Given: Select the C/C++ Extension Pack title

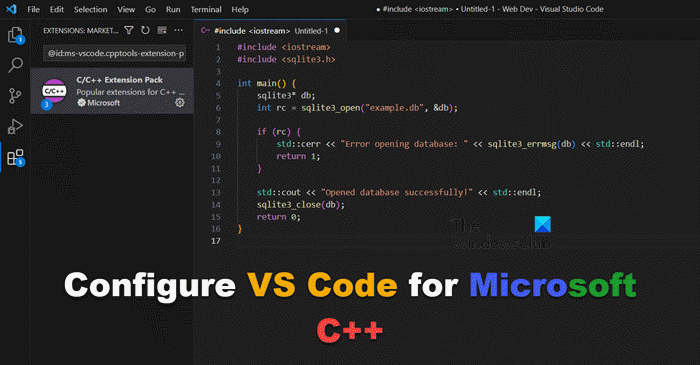Looking at the screenshot, I should click(119, 80).
